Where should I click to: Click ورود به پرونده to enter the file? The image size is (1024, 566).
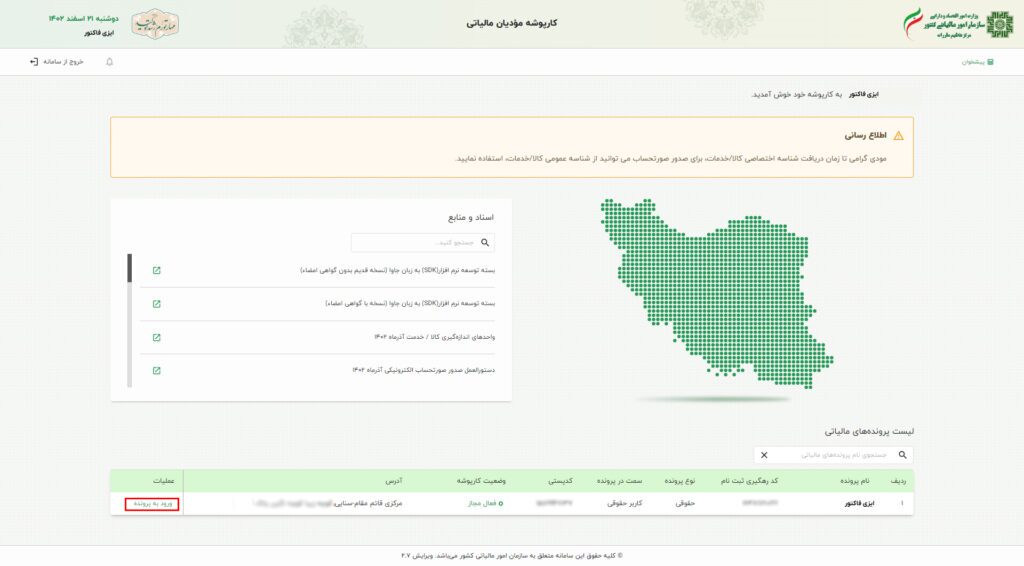tap(152, 504)
